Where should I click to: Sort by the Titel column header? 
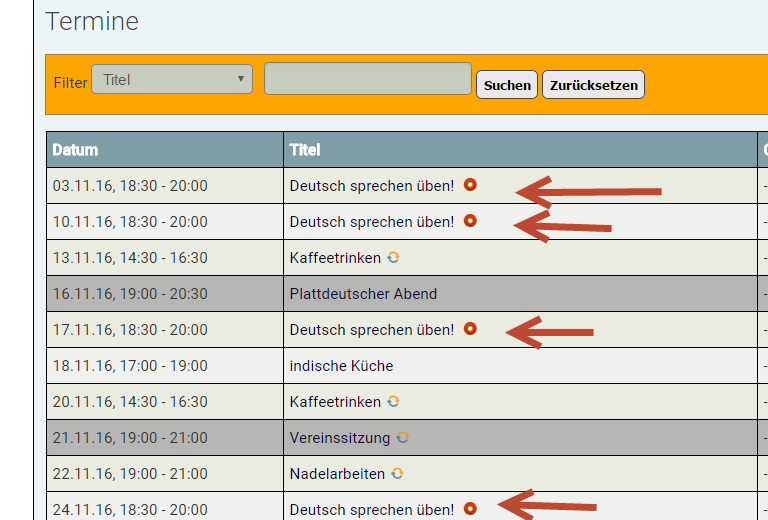click(305, 150)
